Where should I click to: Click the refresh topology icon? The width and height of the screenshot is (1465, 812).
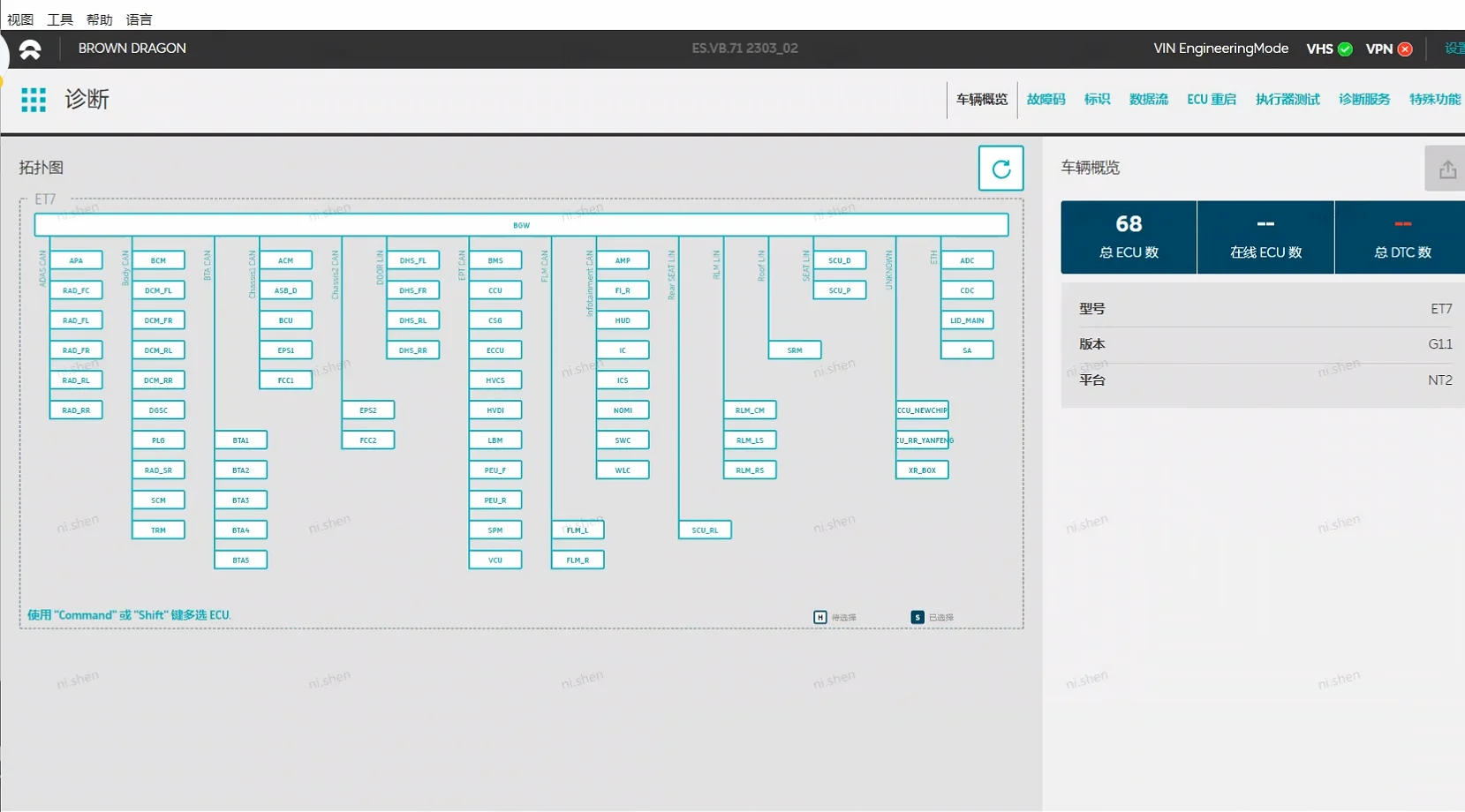tap(1001, 169)
